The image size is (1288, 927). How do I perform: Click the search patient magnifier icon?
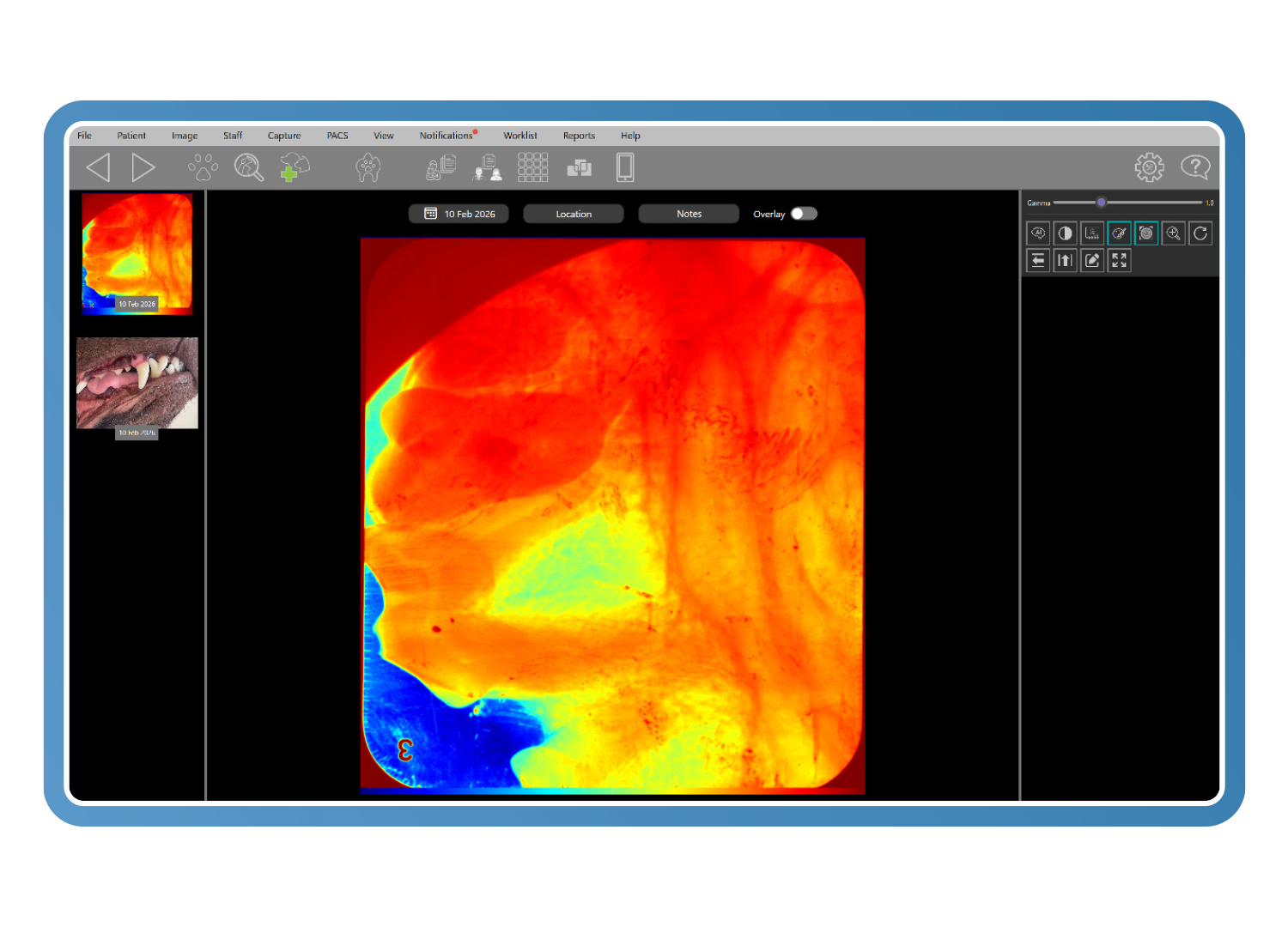pyautogui.click(x=249, y=167)
